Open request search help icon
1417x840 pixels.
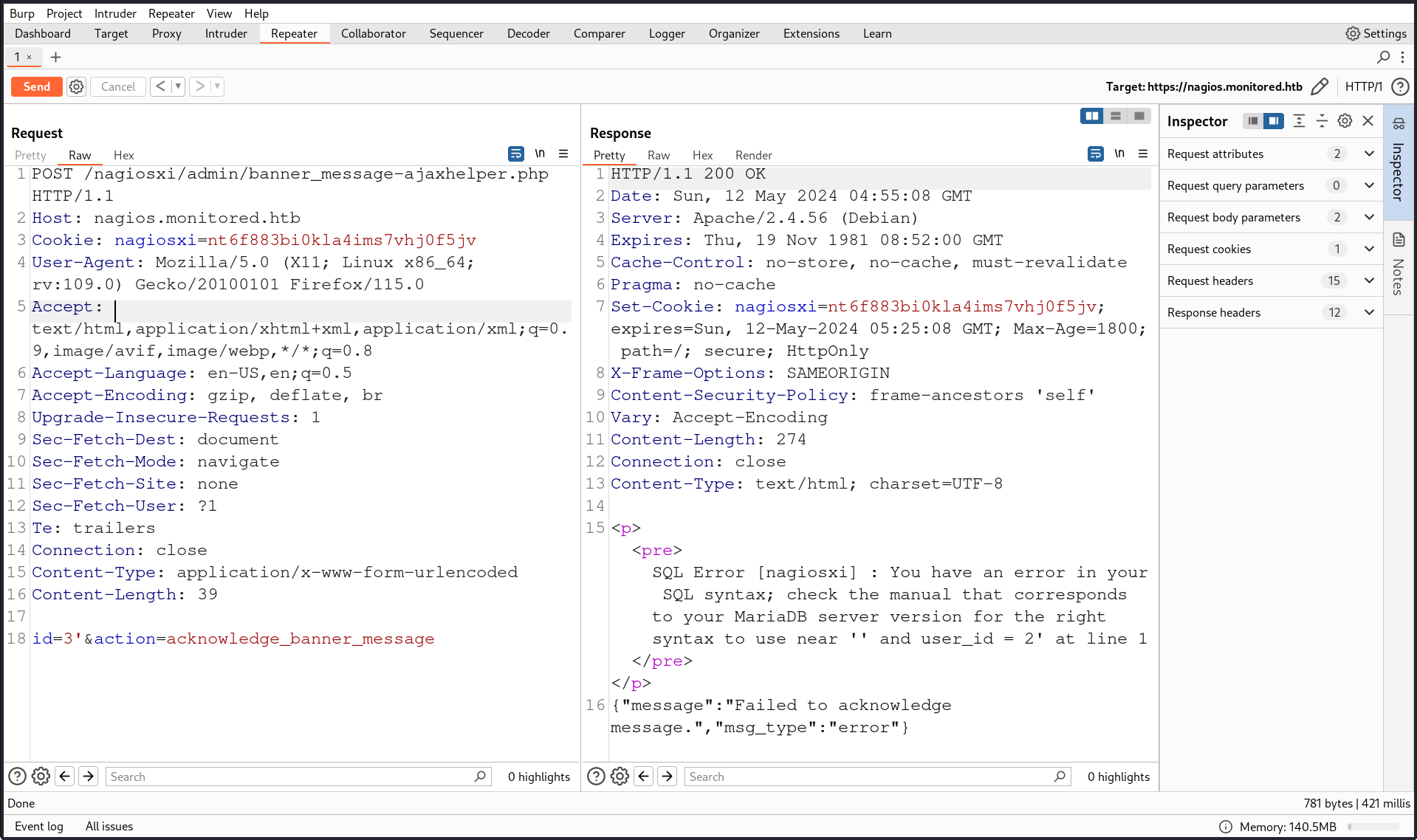click(17, 777)
